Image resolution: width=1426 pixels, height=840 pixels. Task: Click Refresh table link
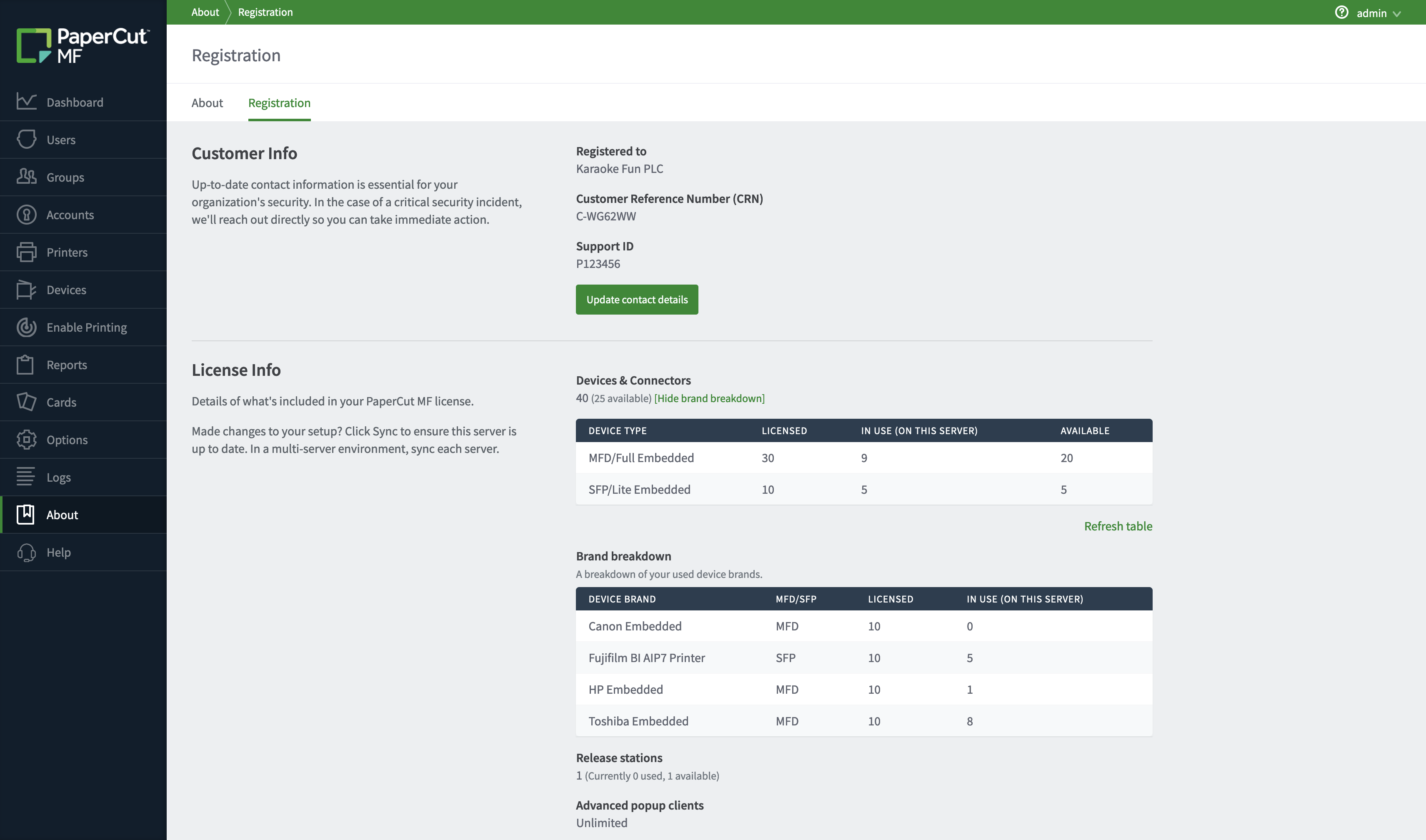pyautogui.click(x=1118, y=526)
